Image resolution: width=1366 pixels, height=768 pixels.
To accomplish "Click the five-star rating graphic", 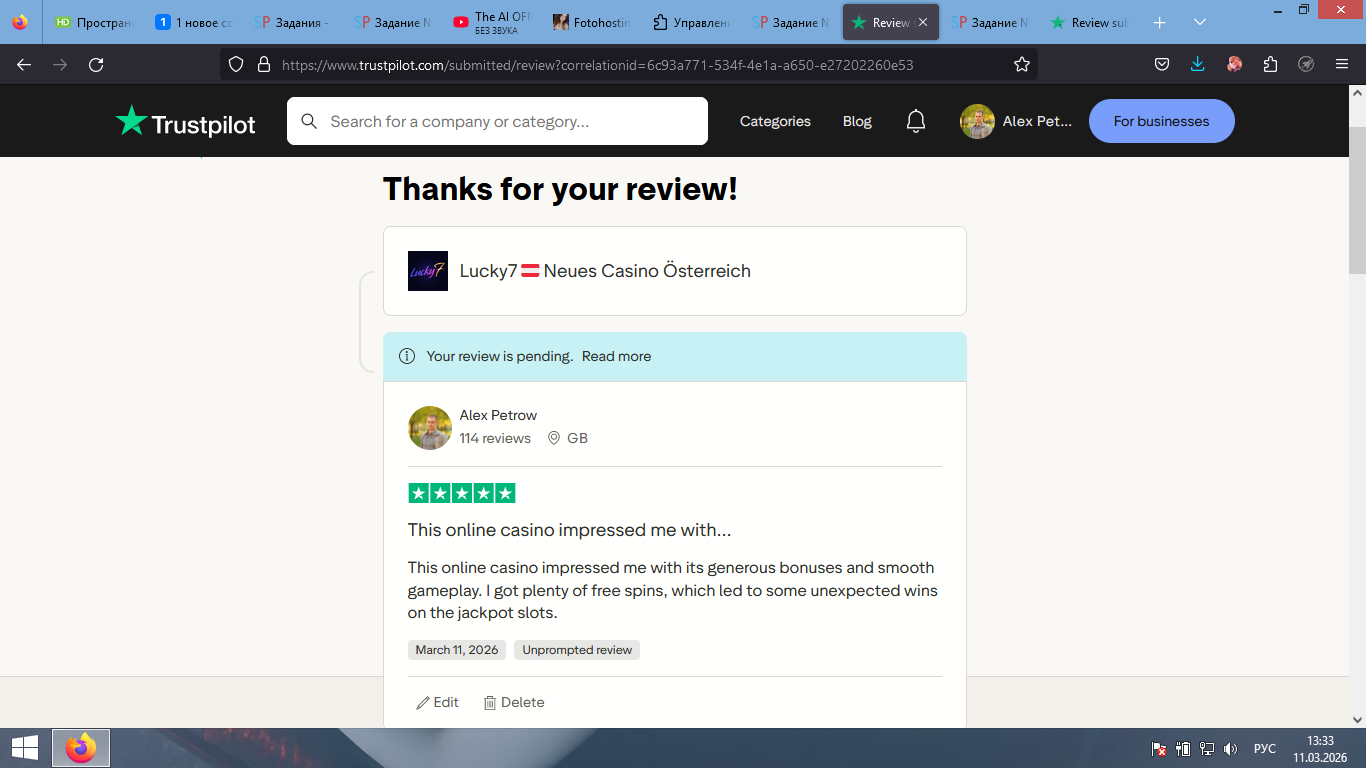I will 462,493.
